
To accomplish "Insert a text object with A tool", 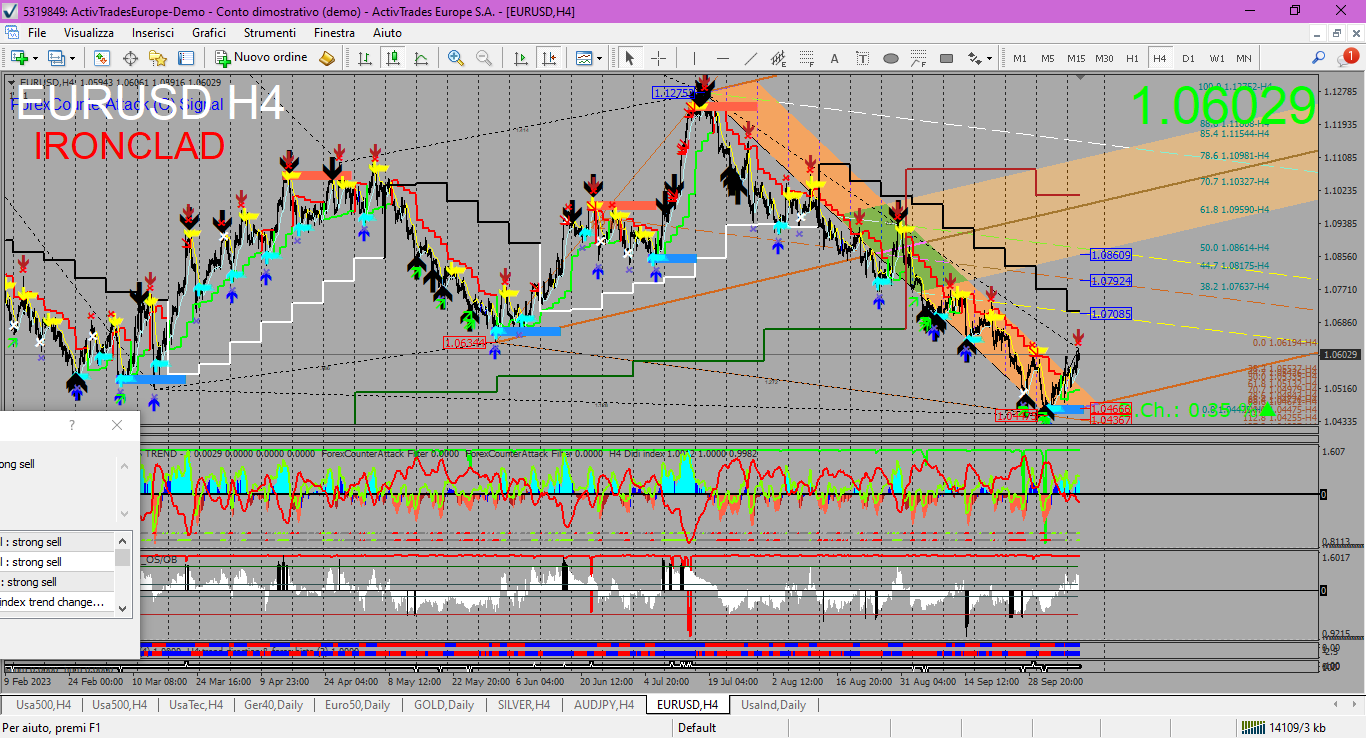I will 834,58.
